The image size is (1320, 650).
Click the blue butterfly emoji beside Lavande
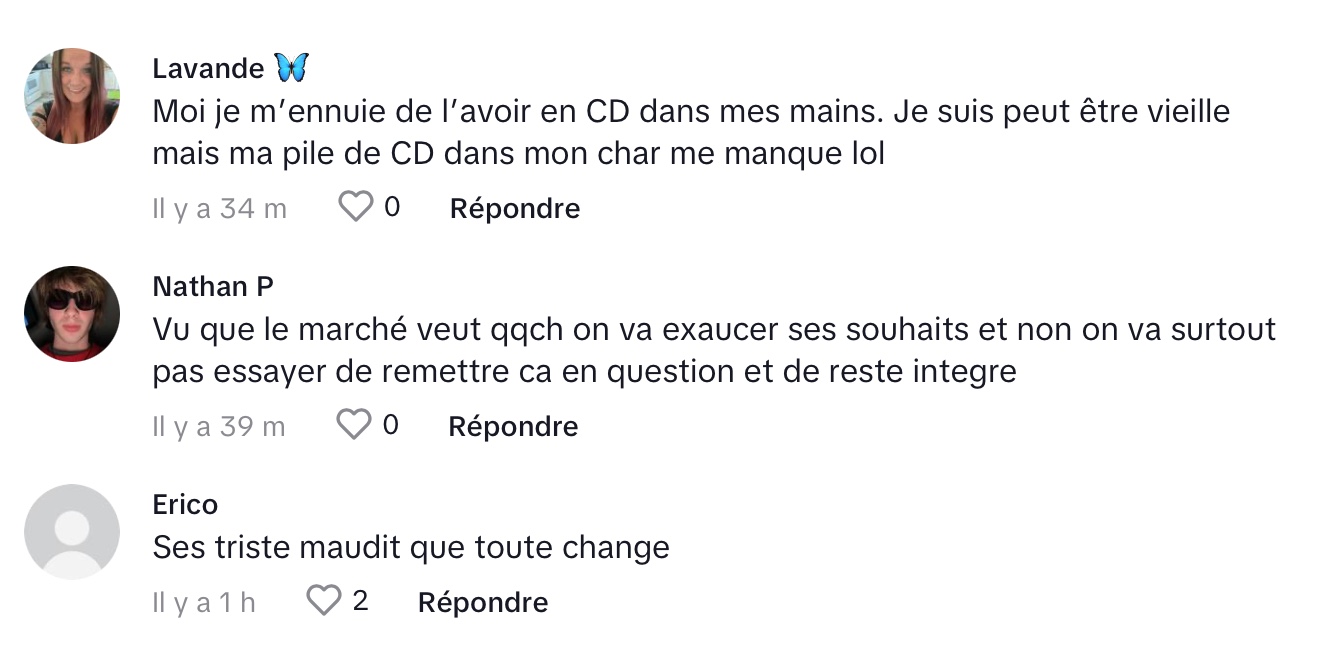point(291,68)
